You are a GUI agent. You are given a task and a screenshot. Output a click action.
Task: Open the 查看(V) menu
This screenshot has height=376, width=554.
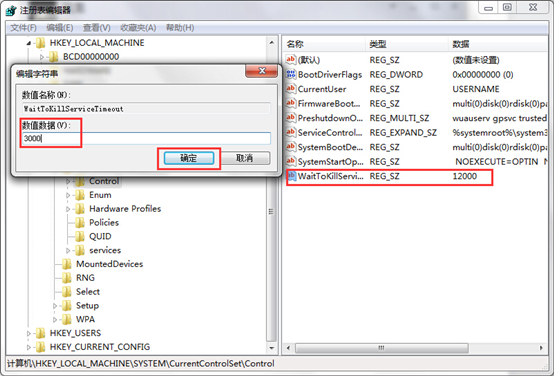click(96, 28)
